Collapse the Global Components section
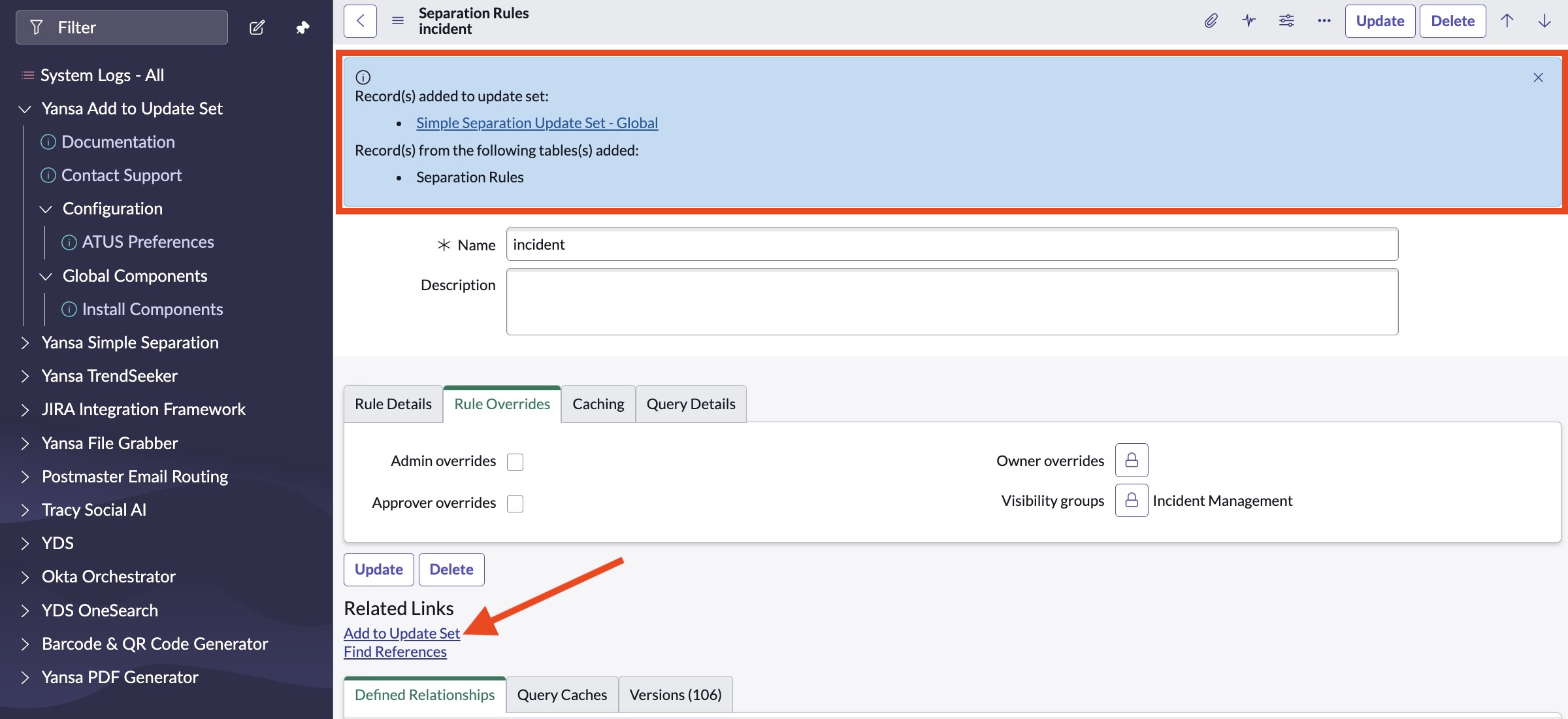 pos(46,276)
